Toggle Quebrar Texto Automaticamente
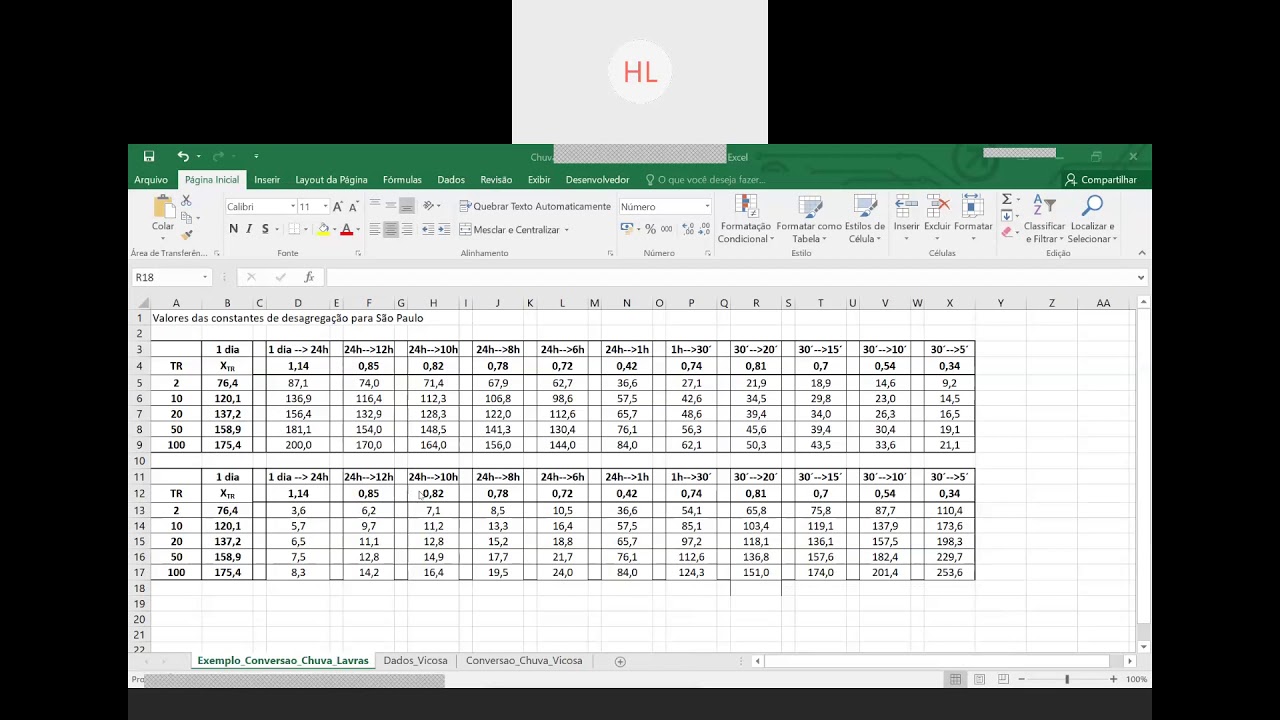 coord(535,206)
